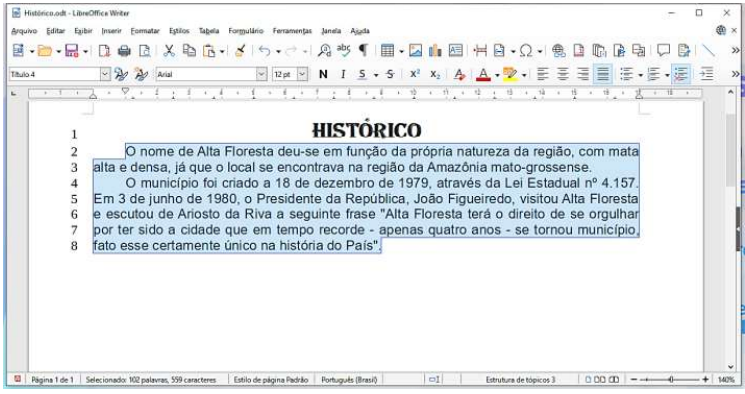Screen dimensions: 745x394
Task: Click the Português (Brasil) language status field
Action: click(x=349, y=380)
